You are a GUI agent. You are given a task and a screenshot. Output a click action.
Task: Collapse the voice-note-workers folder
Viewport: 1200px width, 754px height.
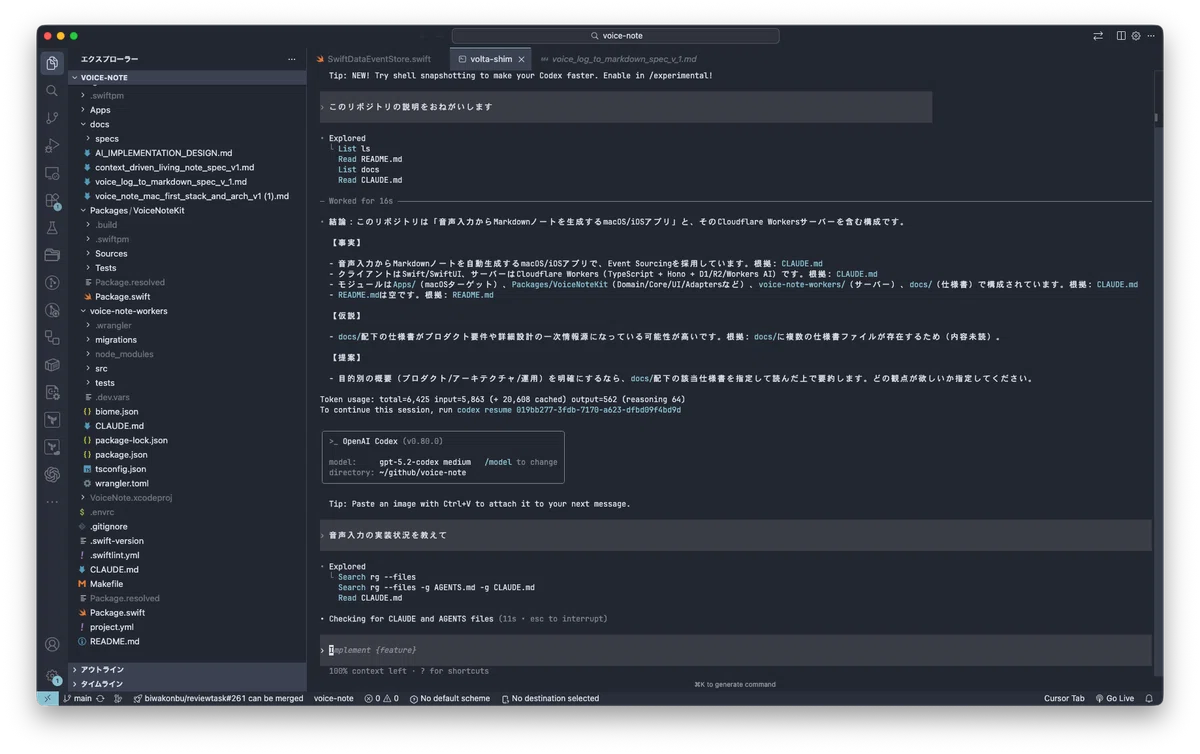188,311
